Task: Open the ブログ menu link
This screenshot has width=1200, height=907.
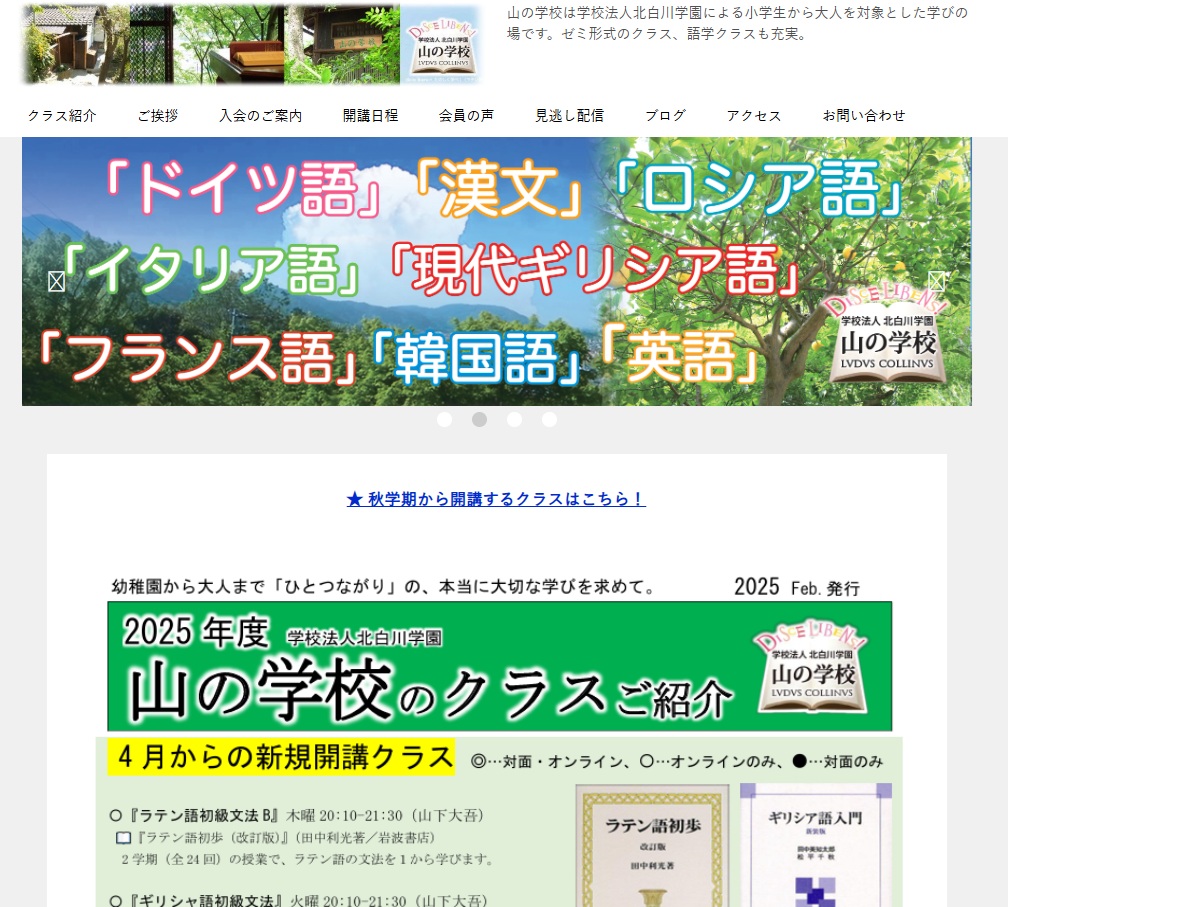Action: click(x=665, y=116)
